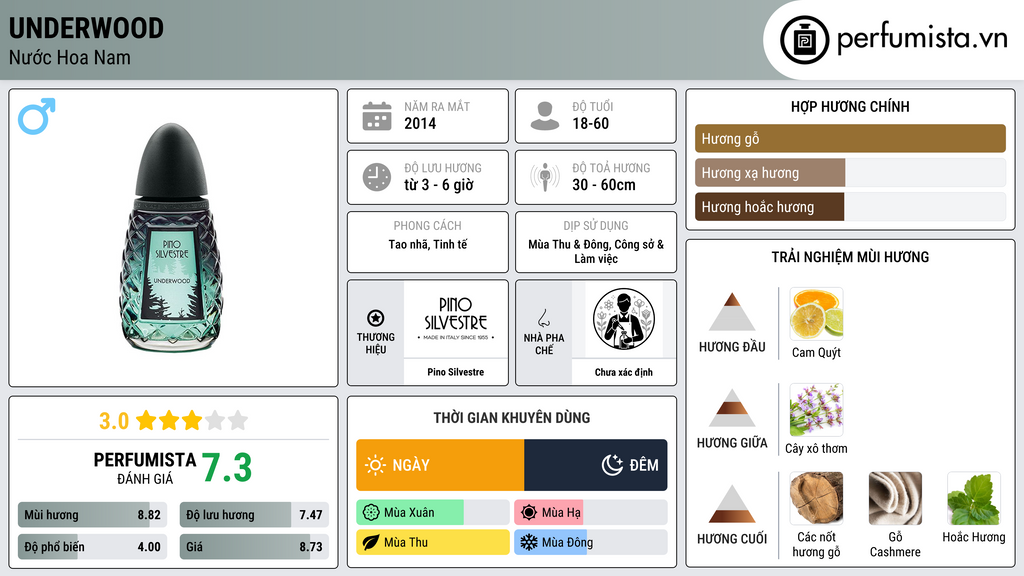Viewport: 1024px width, 576px height.
Task: Click the perfumista.vn perfume bottle logo icon
Action: [804, 40]
